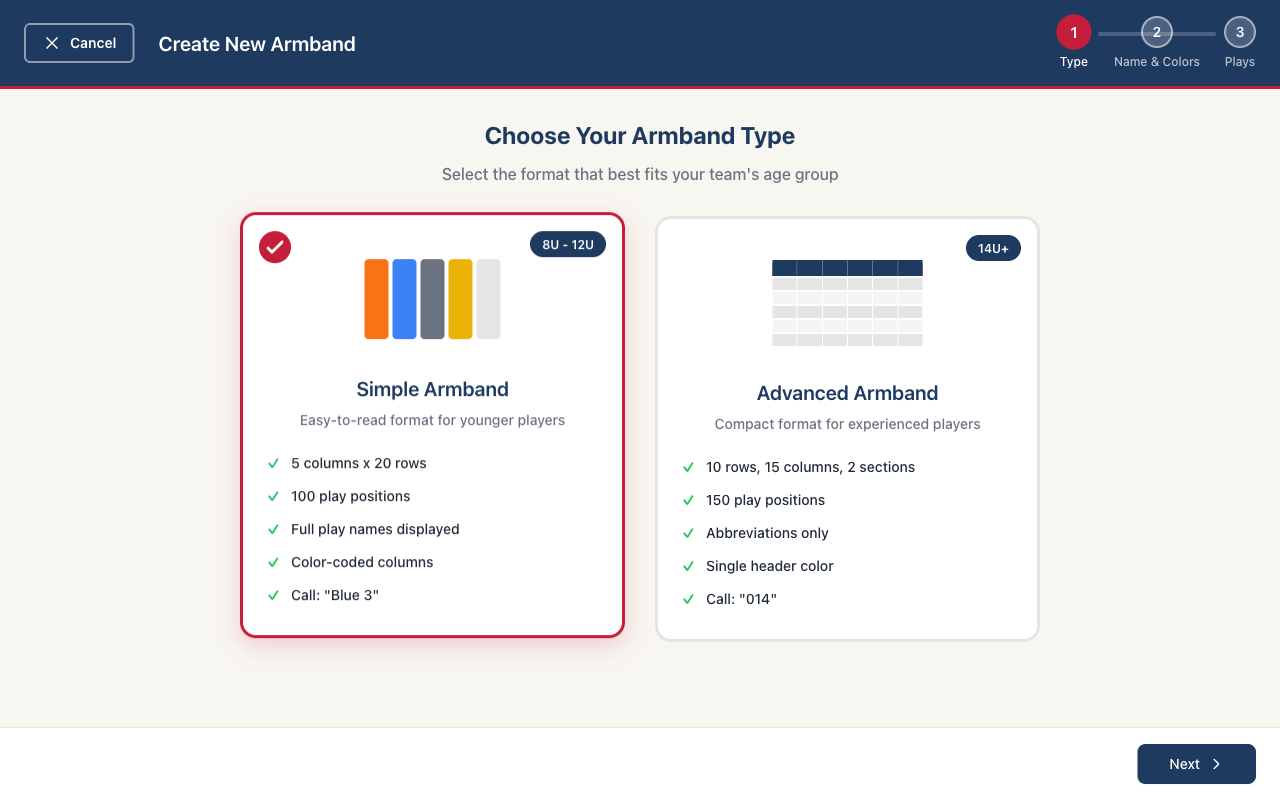Click the blue column in Simple preview

point(404,299)
